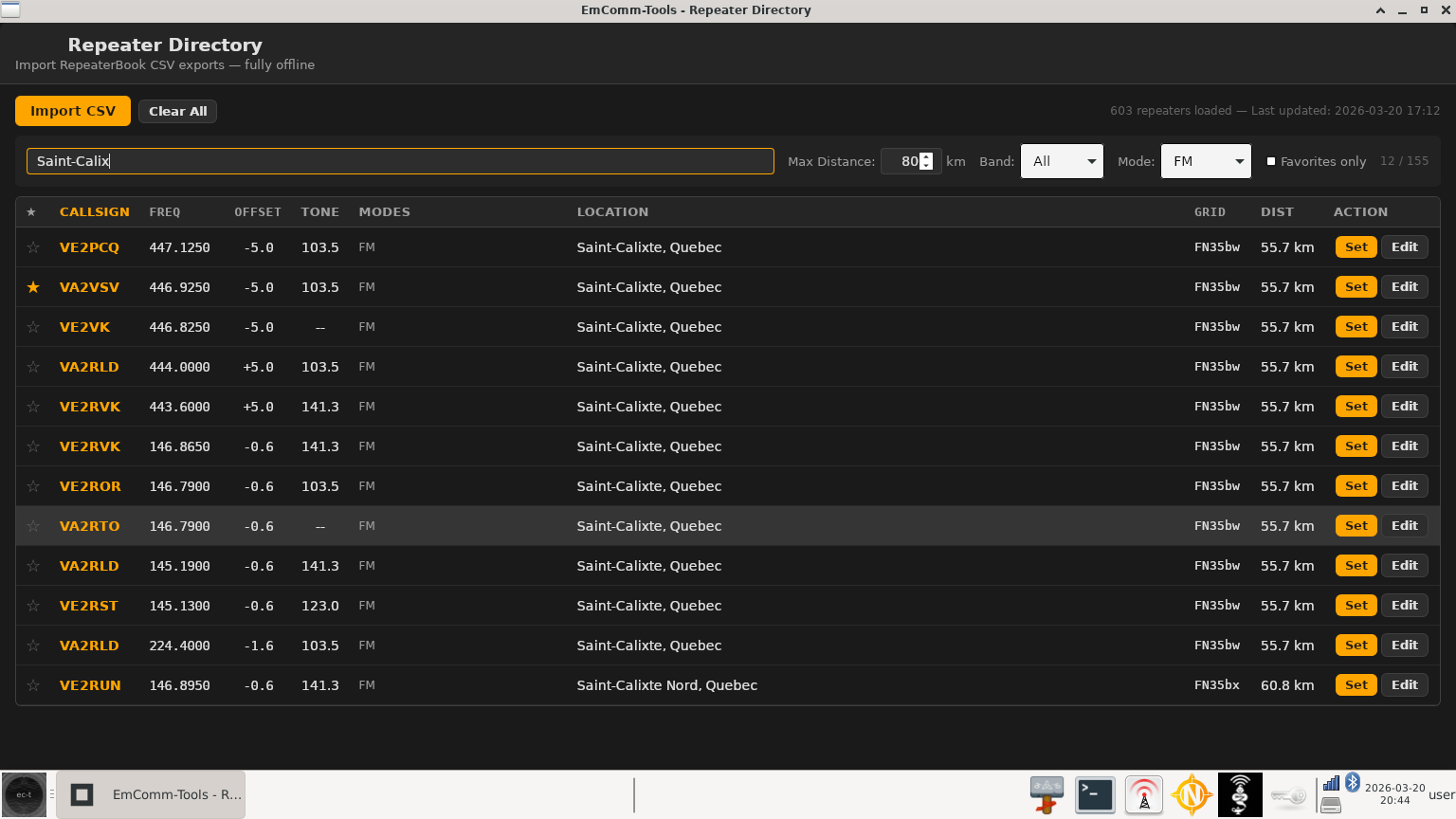The image size is (1456, 819).
Task: Sort by TONE column header
Action: click(319, 212)
